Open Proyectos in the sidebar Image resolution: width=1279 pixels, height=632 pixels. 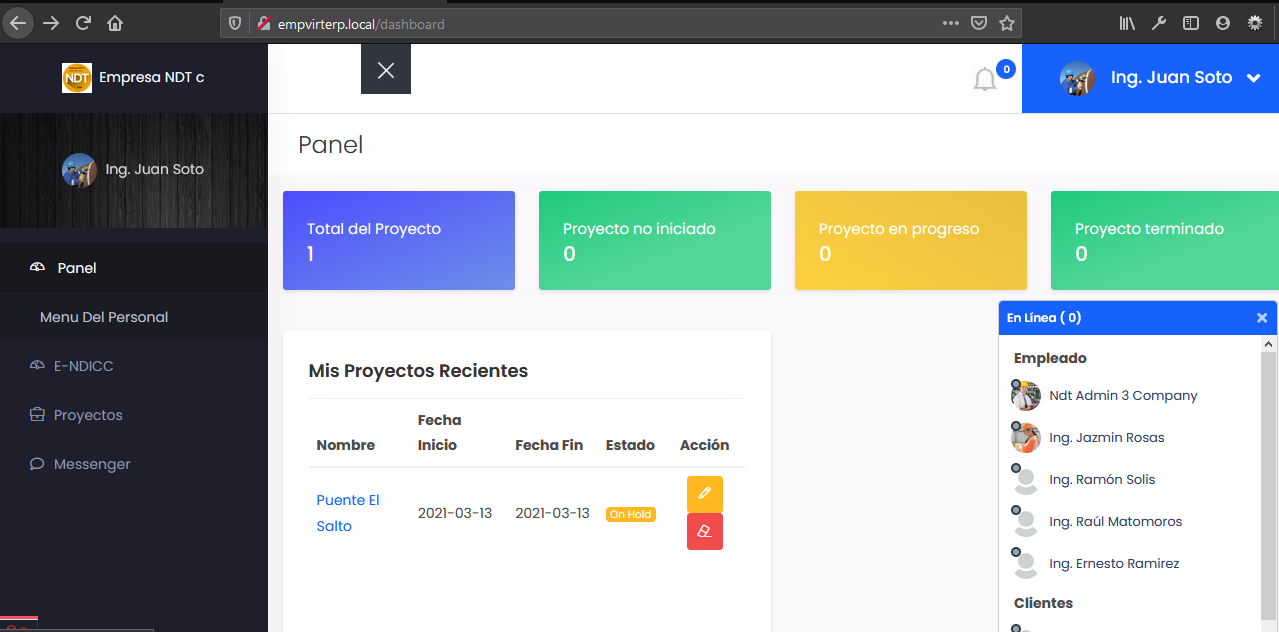click(88, 415)
